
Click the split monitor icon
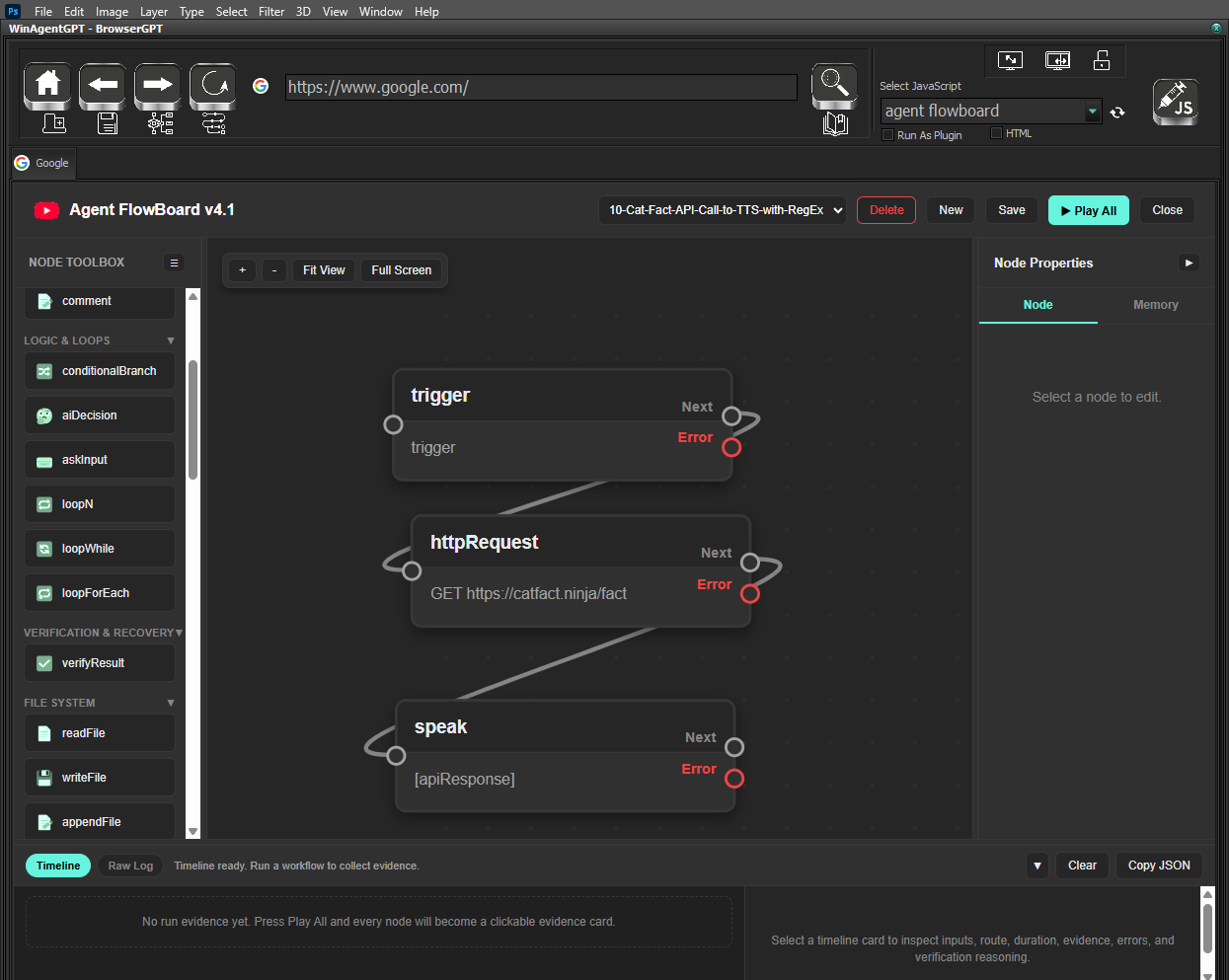coord(1057,60)
